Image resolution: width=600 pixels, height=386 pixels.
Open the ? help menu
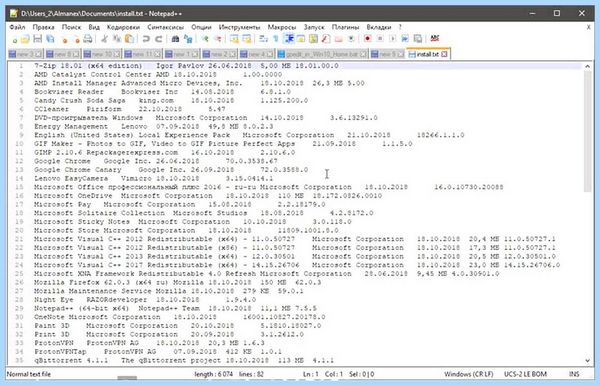tap(400, 27)
